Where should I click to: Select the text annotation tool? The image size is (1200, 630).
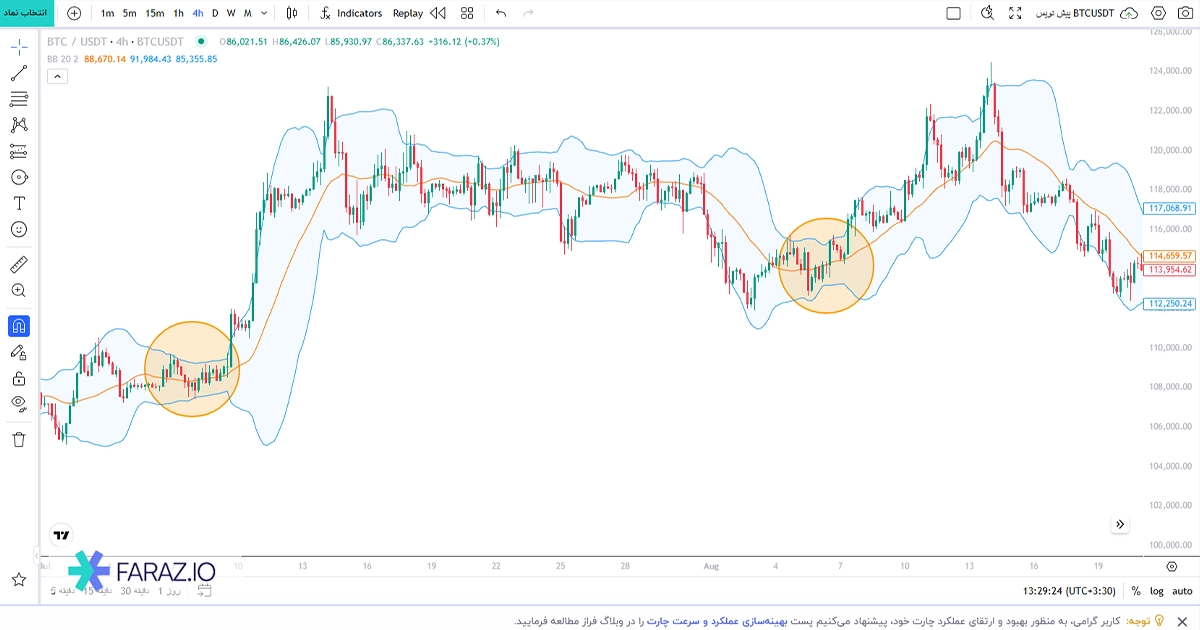(x=19, y=203)
